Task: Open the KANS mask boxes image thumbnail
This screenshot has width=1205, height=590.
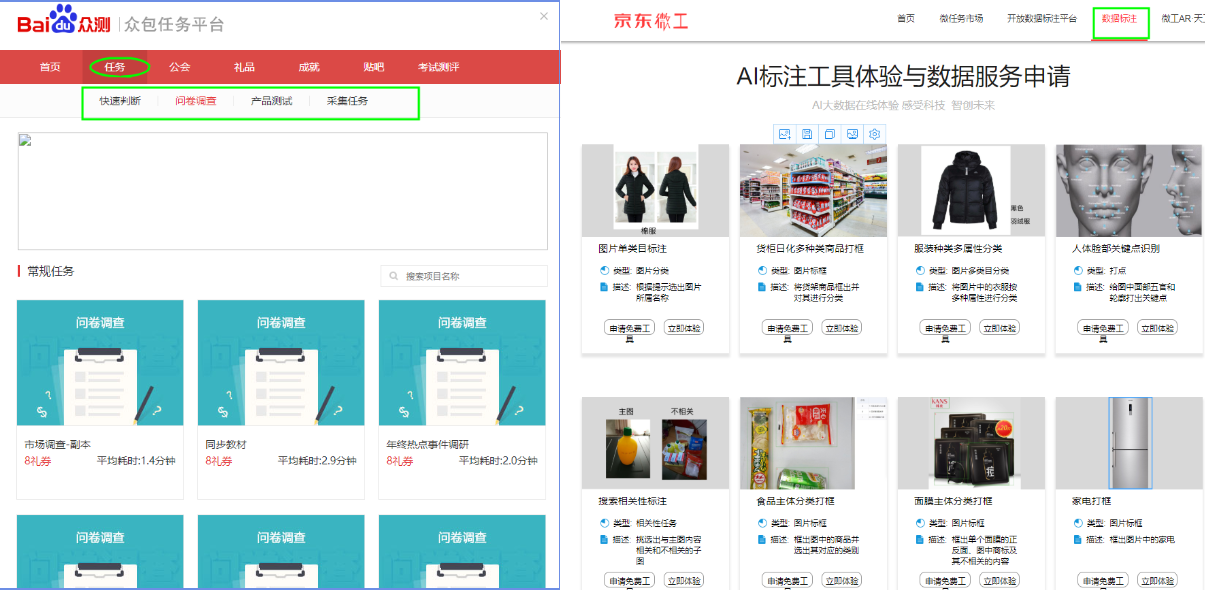Action: (x=972, y=443)
